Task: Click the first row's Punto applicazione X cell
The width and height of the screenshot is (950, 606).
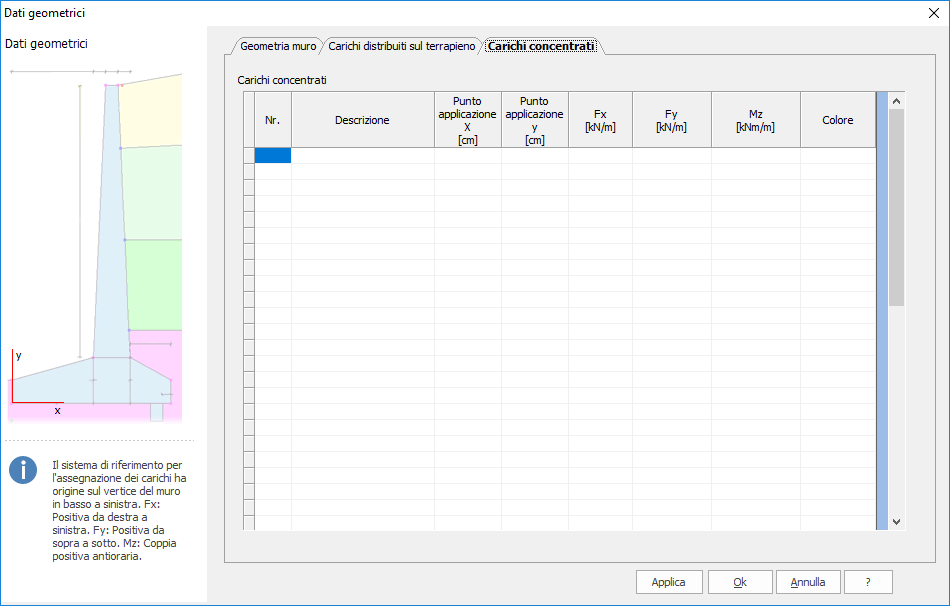Action: click(x=468, y=156)
